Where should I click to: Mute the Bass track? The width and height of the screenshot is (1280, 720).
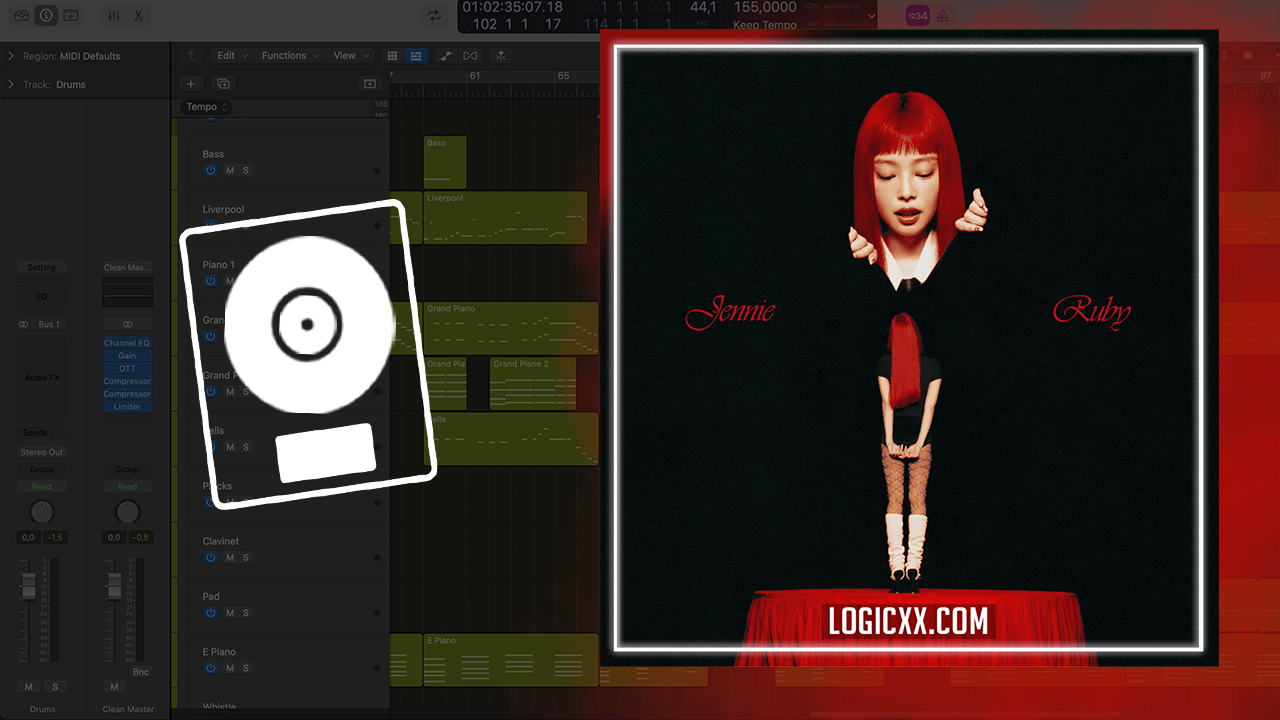pos(230,171)
